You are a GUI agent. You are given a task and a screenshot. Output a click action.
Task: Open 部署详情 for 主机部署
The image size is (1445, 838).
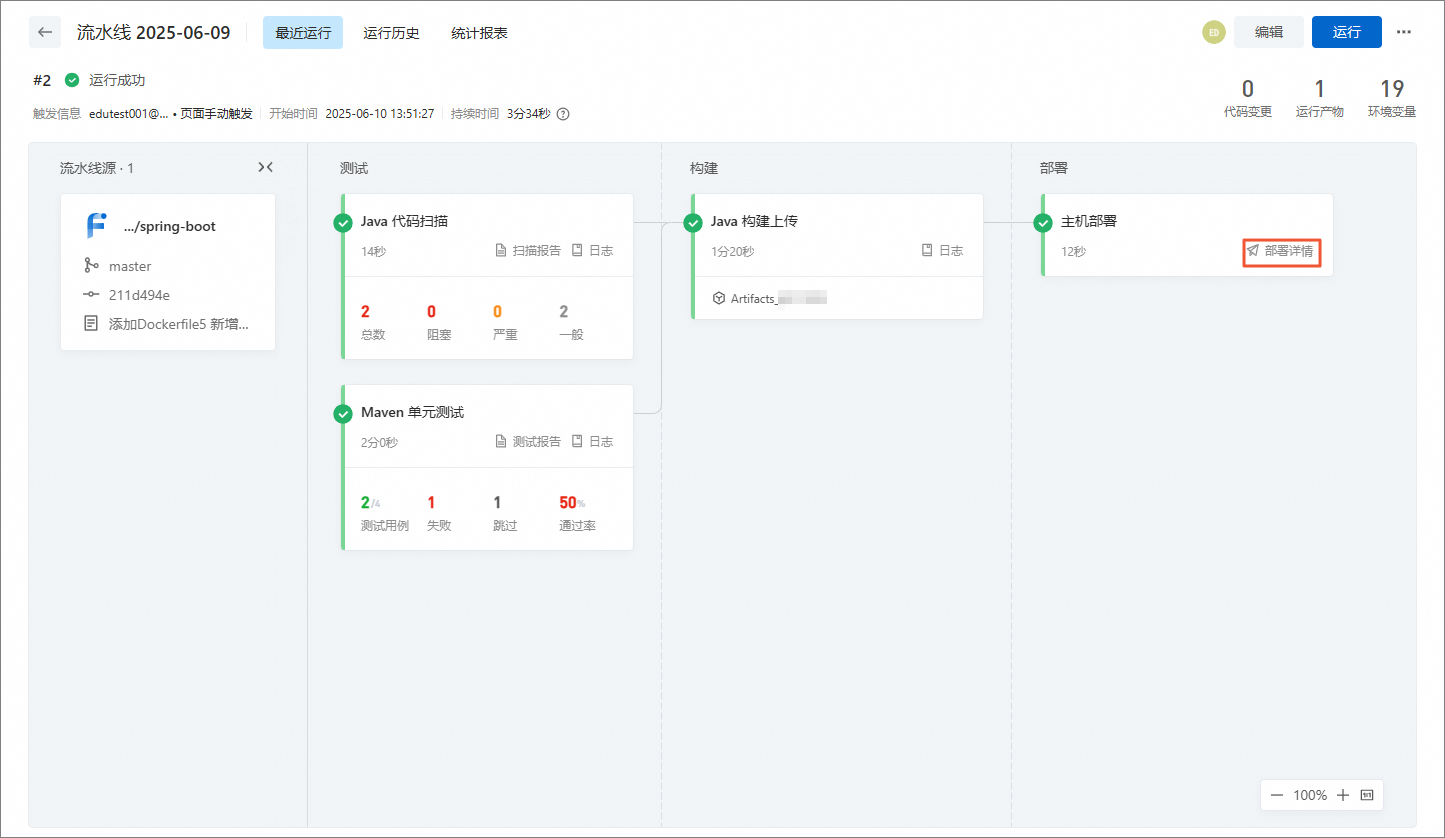1281,251
